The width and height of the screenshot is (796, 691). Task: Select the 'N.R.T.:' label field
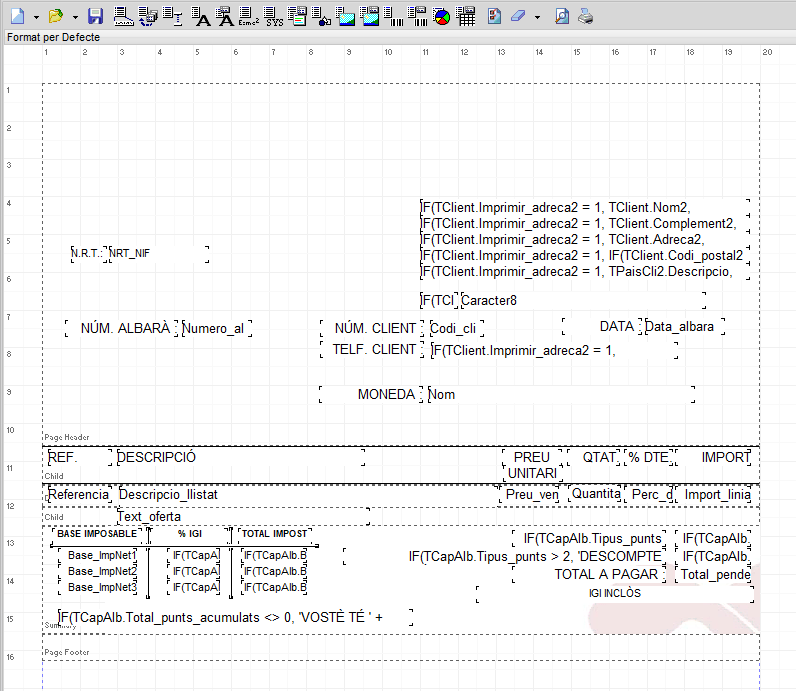point(89,253)
